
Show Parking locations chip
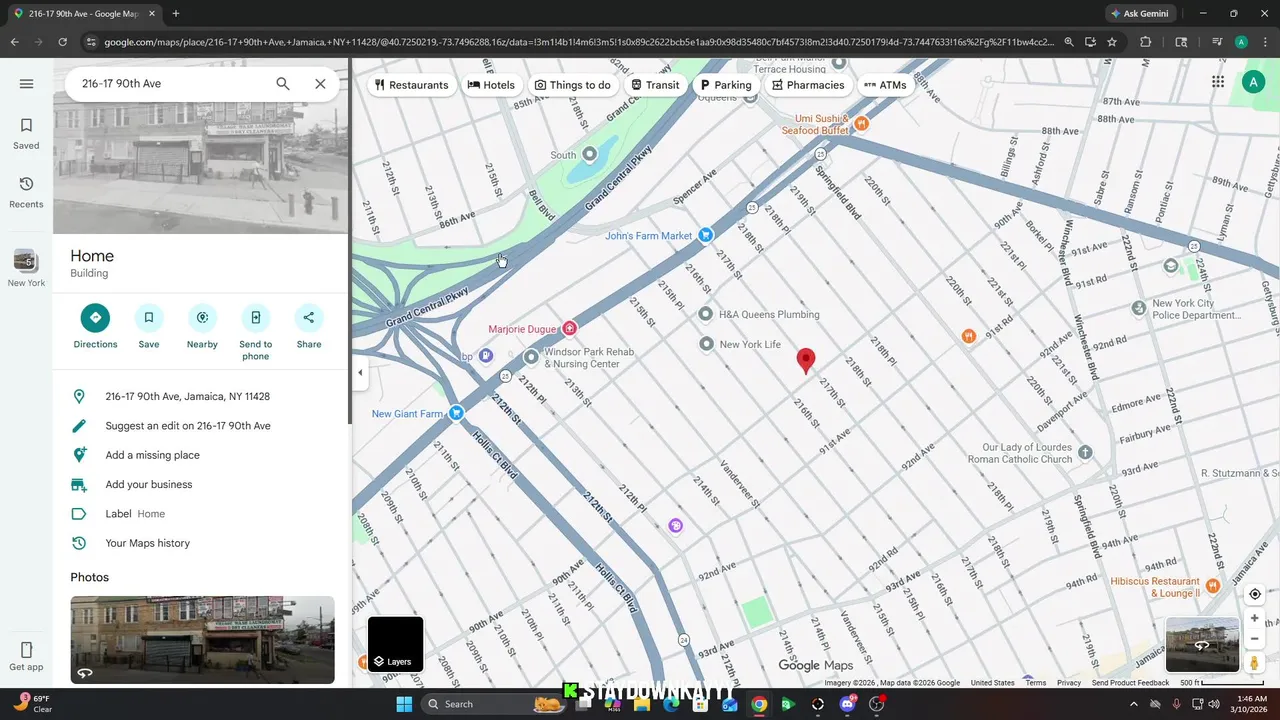726,85
